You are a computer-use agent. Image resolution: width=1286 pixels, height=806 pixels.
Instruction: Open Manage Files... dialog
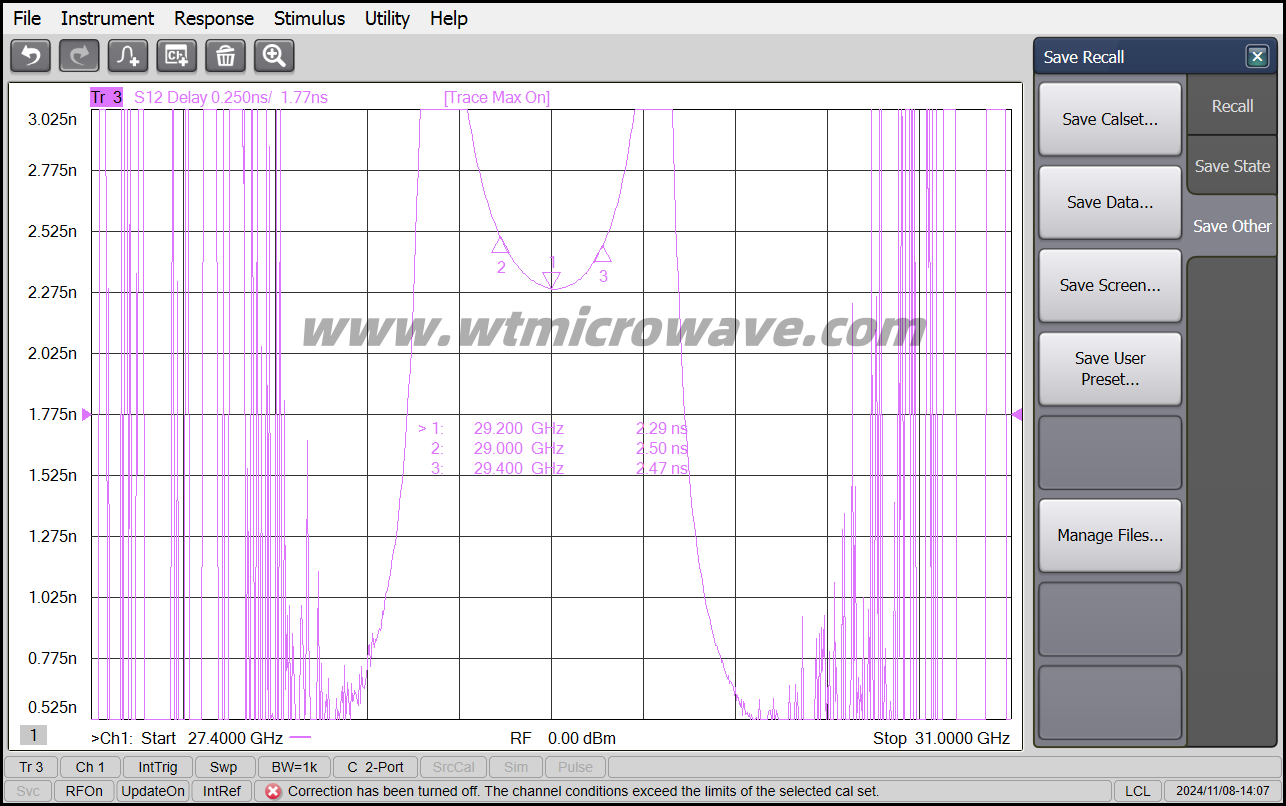pyautogui.click(x=1110, y=535)
